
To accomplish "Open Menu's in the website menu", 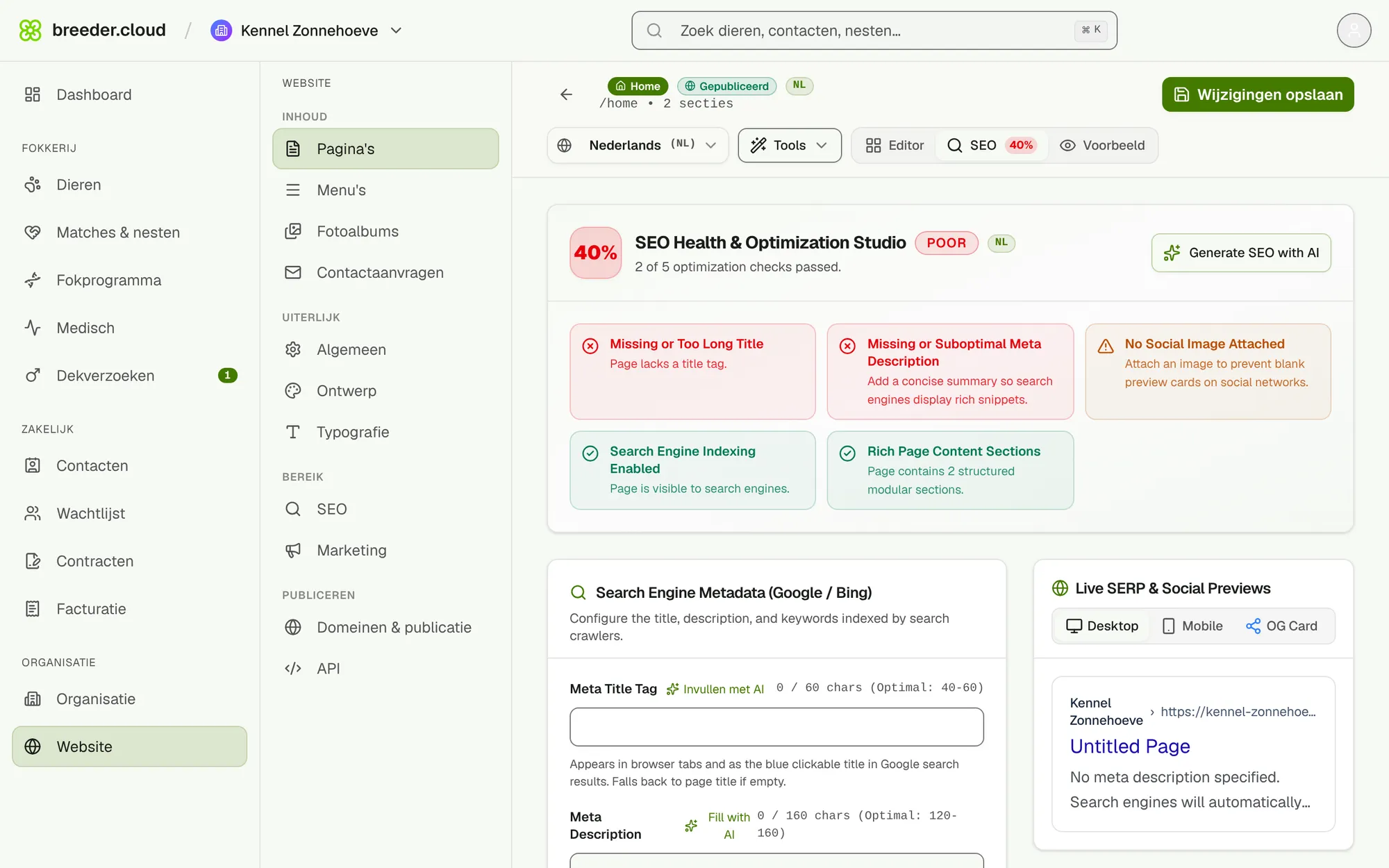I will pos(385,190).
